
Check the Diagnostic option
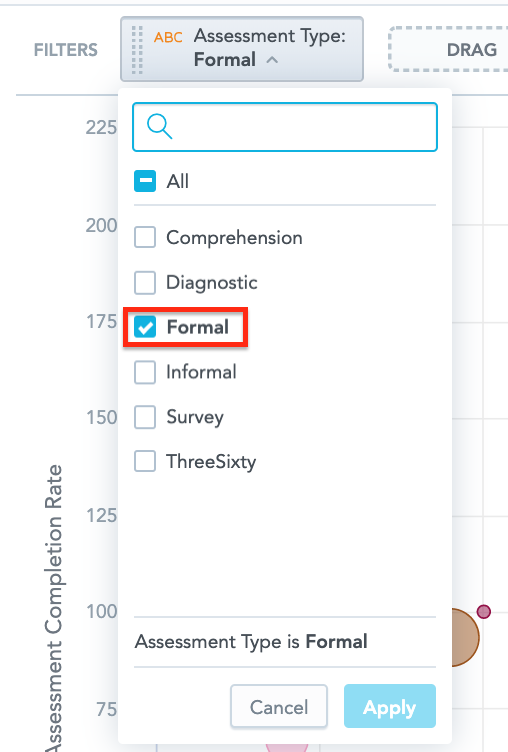pos(145,282)
